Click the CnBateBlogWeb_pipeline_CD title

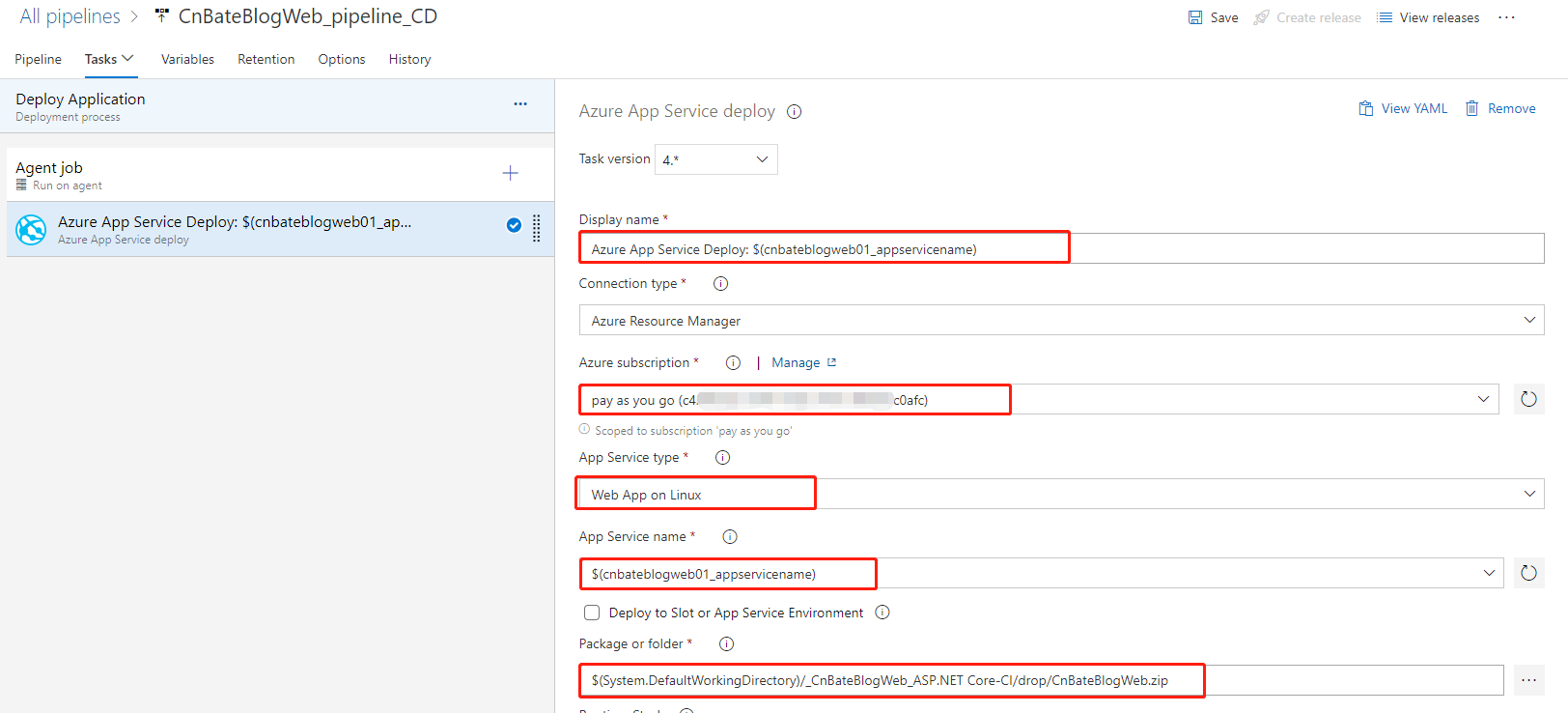coord(308,16)
